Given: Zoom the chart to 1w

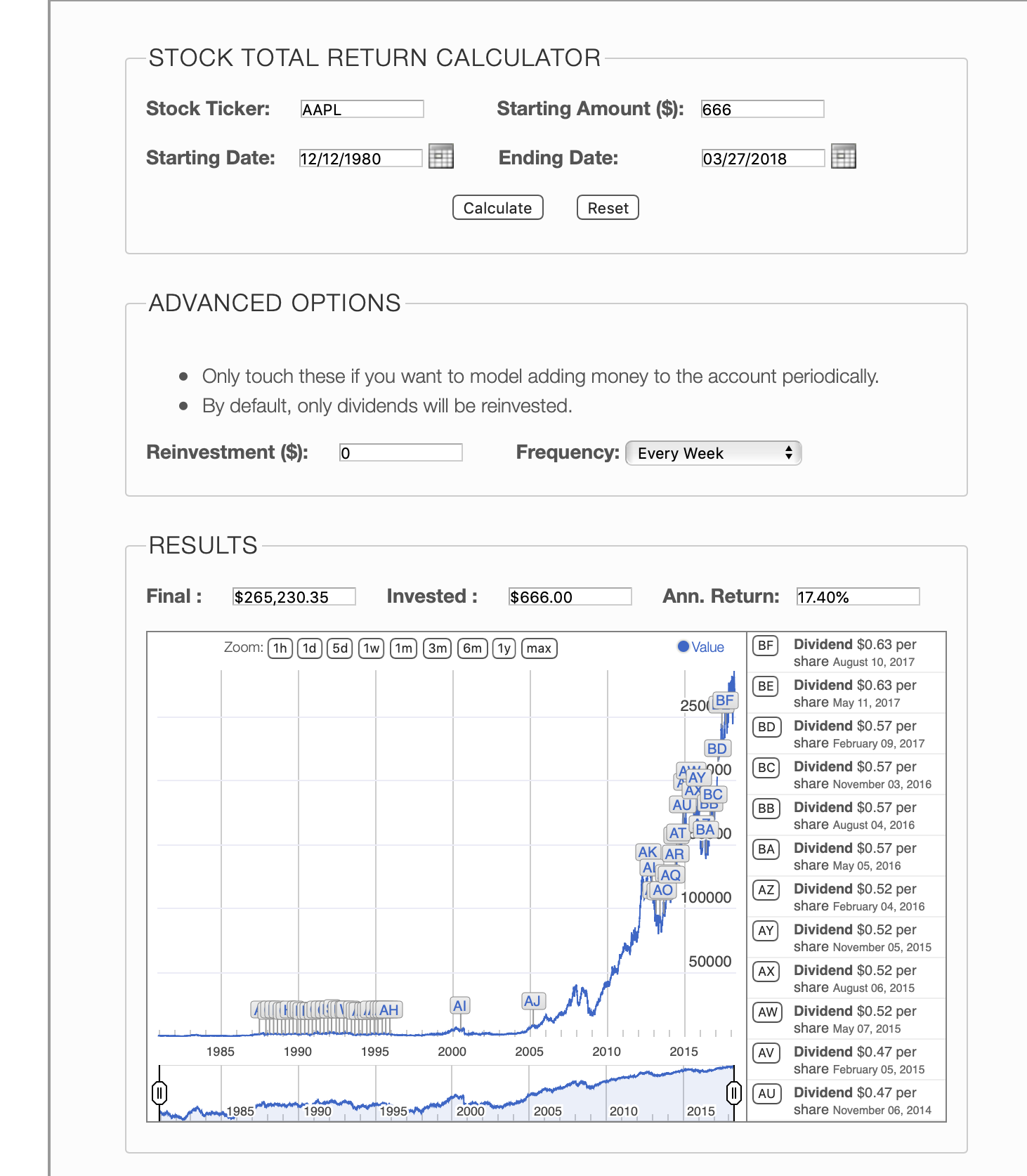Looking at the screenshot, I should coord(372,648).
